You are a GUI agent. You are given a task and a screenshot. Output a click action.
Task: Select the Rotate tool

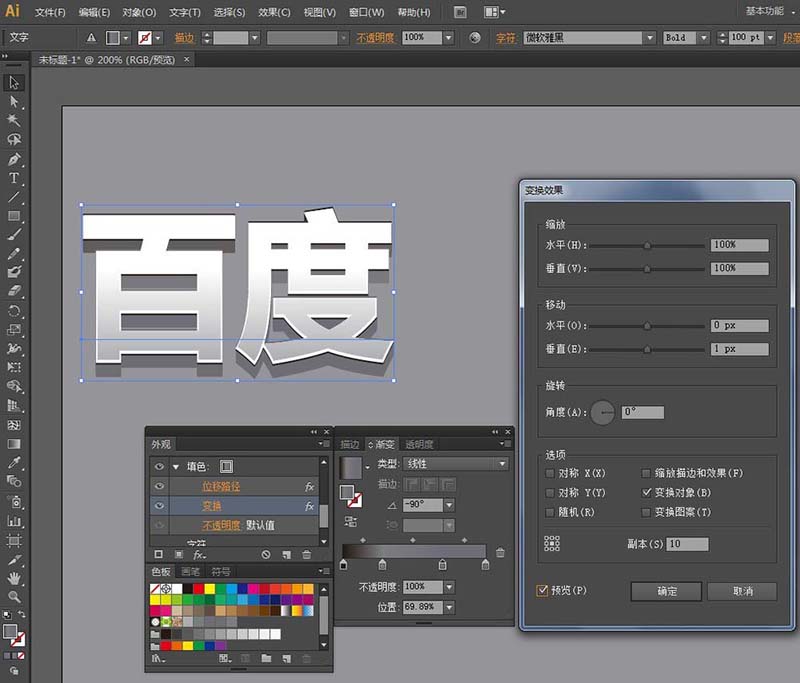[x=14, y=311]
